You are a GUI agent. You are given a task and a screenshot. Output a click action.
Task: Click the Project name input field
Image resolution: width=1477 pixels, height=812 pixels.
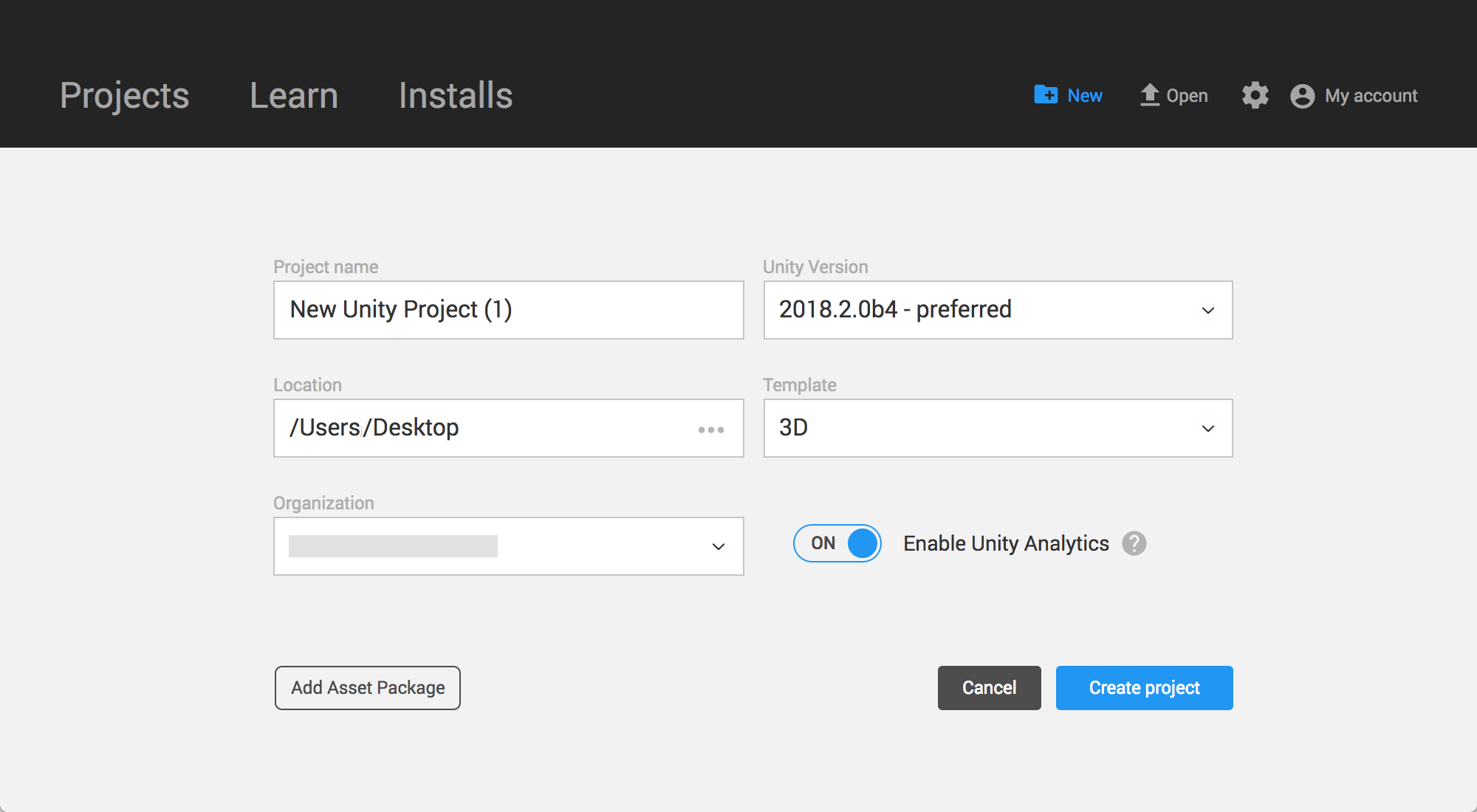tap(509, 309)
